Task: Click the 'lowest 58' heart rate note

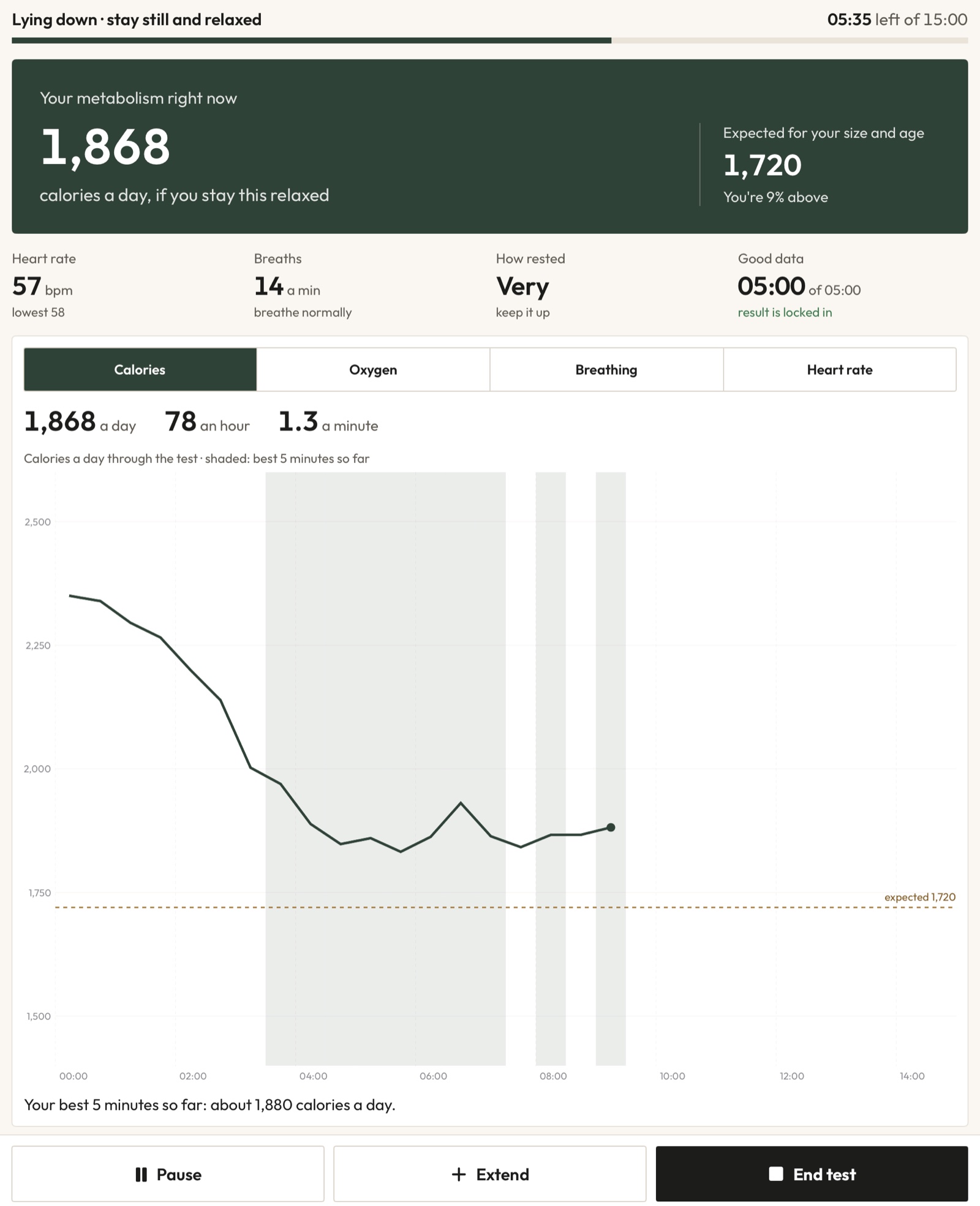Action: coord(38,312)
